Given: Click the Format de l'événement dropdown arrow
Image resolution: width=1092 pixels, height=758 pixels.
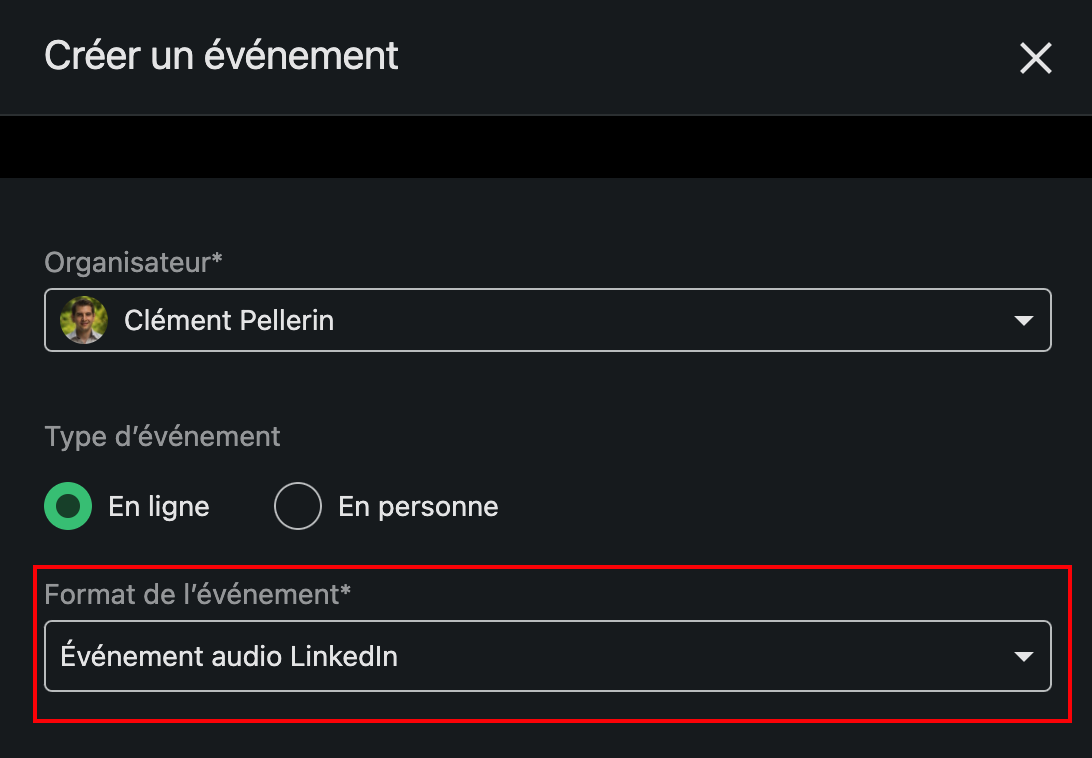Looking at the screenshot, I should click(1022, 657).
